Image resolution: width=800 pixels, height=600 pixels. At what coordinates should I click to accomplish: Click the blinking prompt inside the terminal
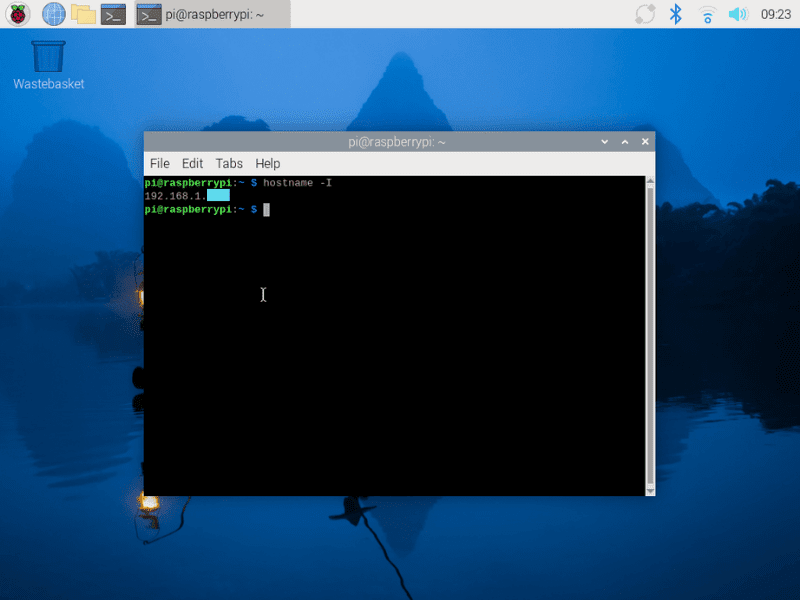click(266, 210)
